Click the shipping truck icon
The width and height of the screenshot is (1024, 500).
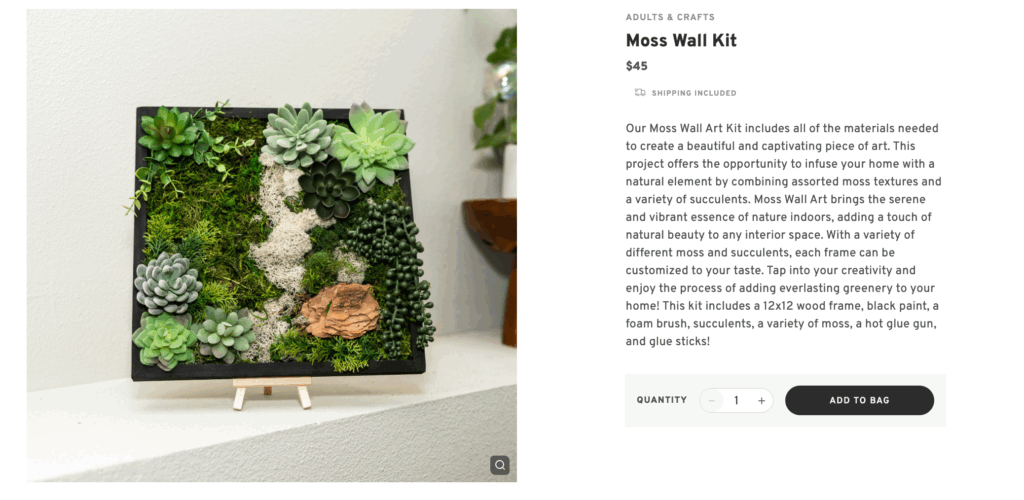tap(640, 93)
